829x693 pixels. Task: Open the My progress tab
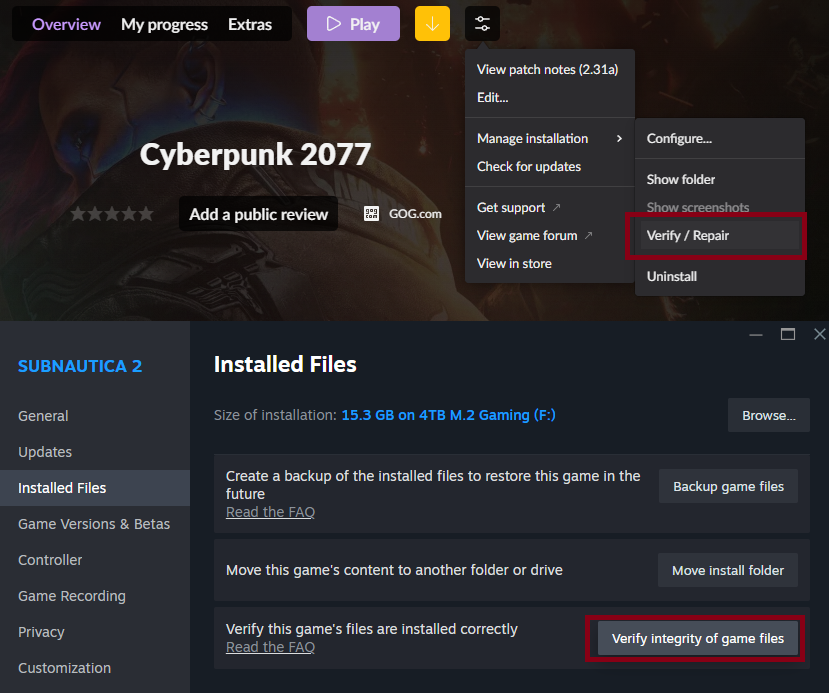164,24
